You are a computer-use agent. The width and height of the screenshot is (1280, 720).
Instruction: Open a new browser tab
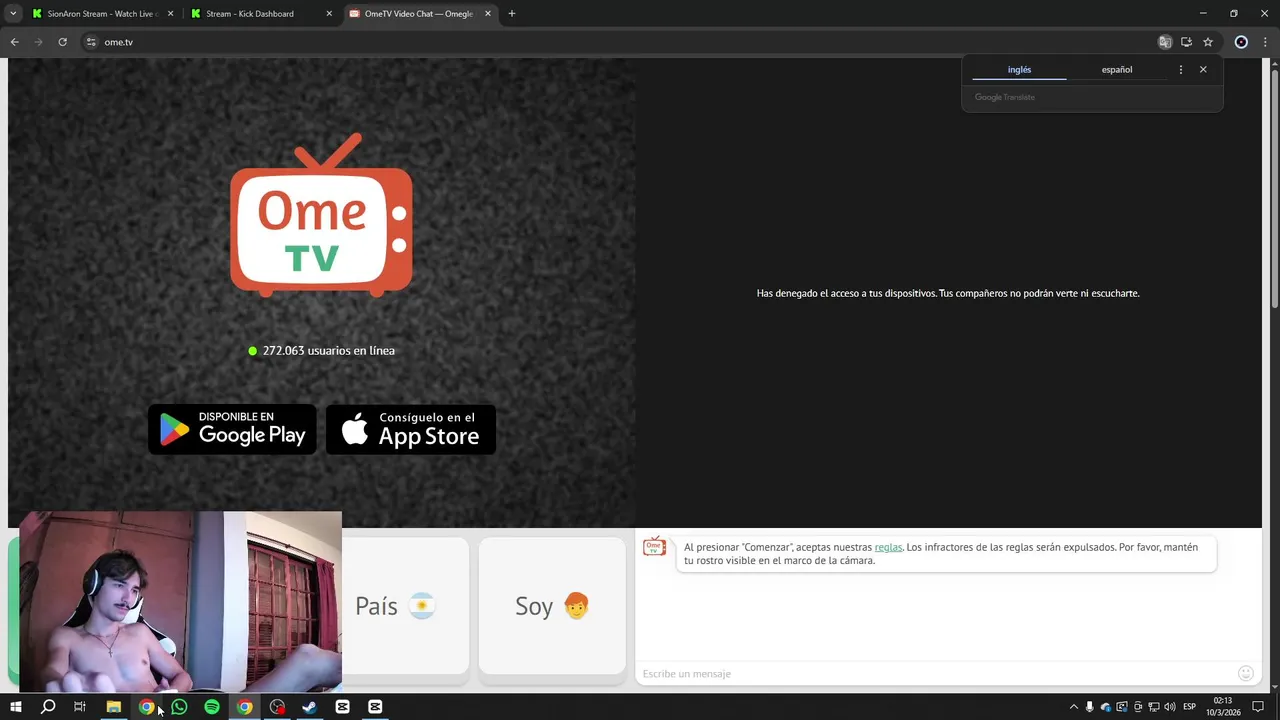[512, 14]
